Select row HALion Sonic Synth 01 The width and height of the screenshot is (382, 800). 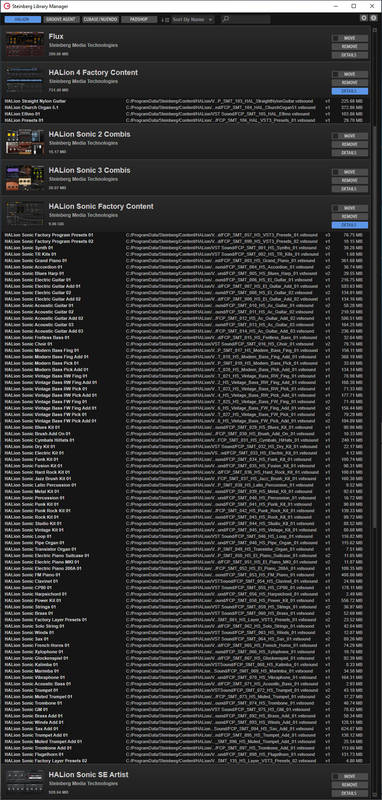(x=186, y=247)
